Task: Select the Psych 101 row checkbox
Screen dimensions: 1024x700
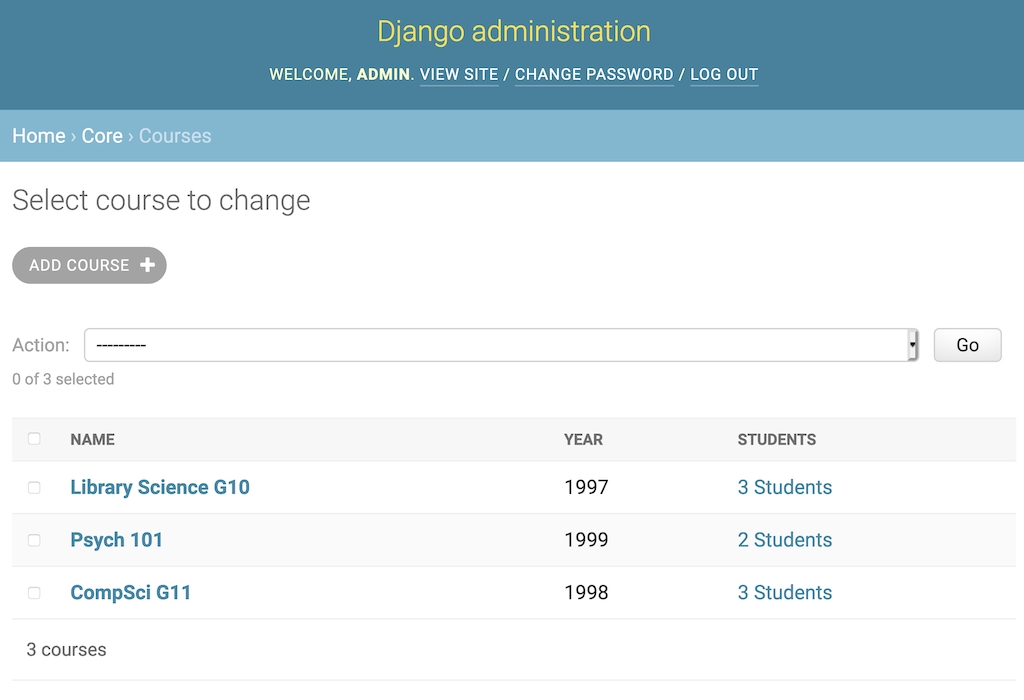Action: coord(34,540)
